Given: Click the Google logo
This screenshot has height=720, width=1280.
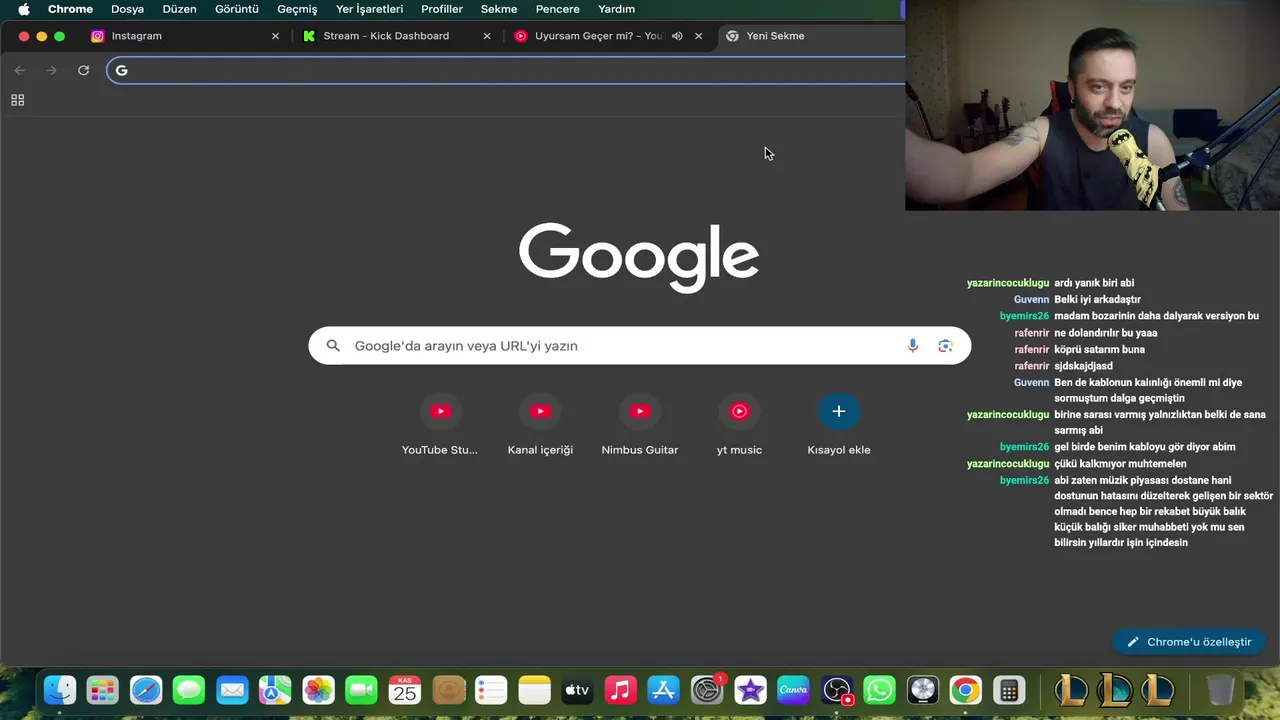Looking at the screenshot, I should coord(639,258).
